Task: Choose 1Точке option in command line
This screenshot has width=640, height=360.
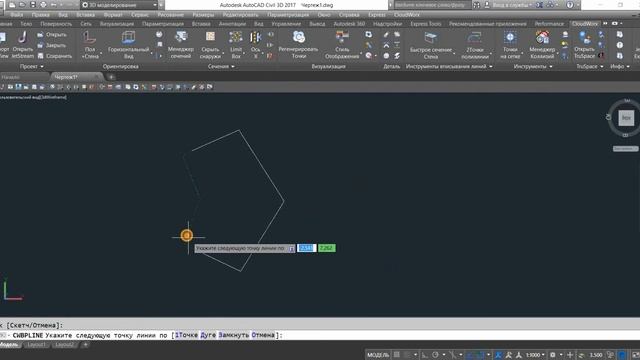Action: coord(186,335)
